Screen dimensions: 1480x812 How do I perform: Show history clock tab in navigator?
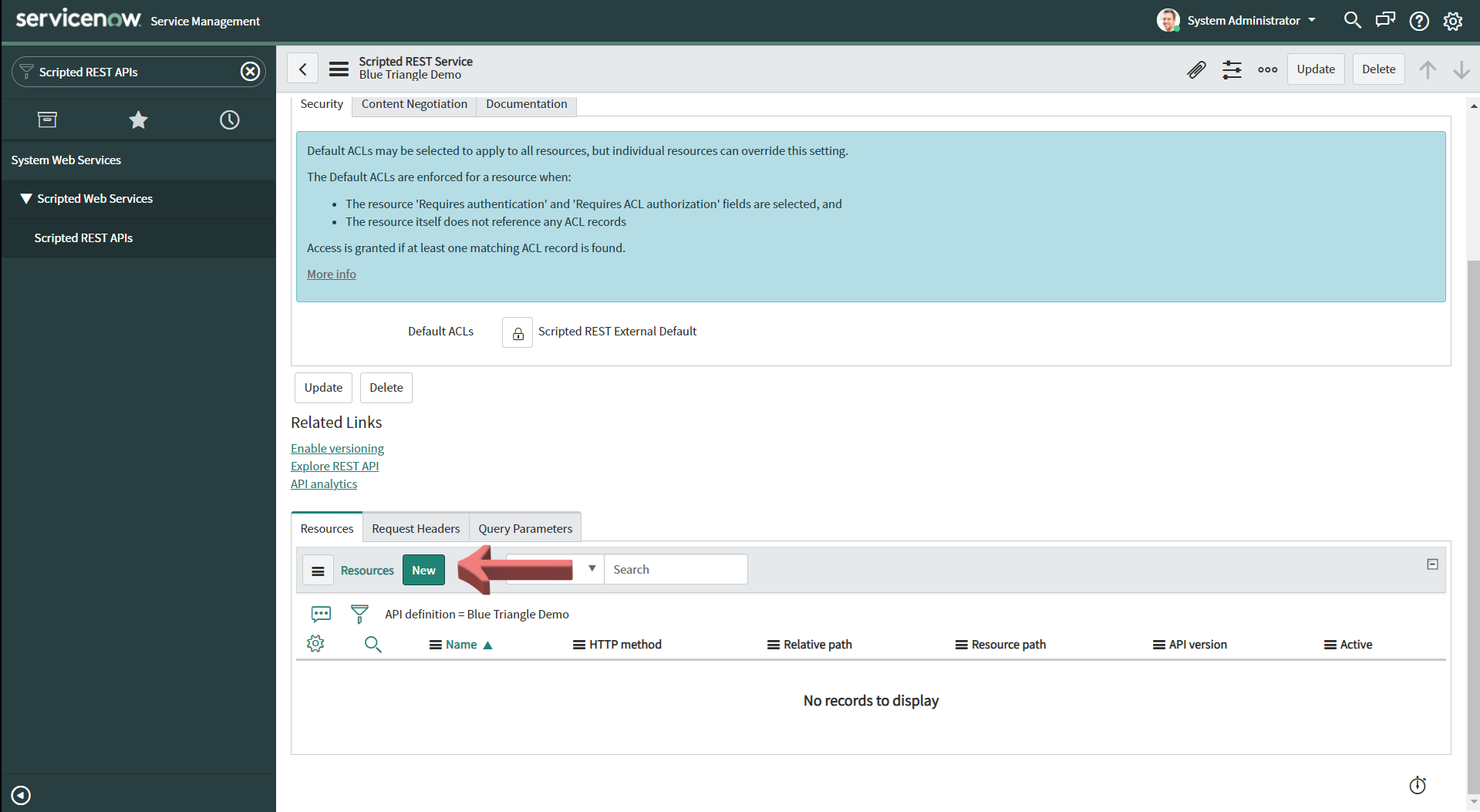pos(229,120)
